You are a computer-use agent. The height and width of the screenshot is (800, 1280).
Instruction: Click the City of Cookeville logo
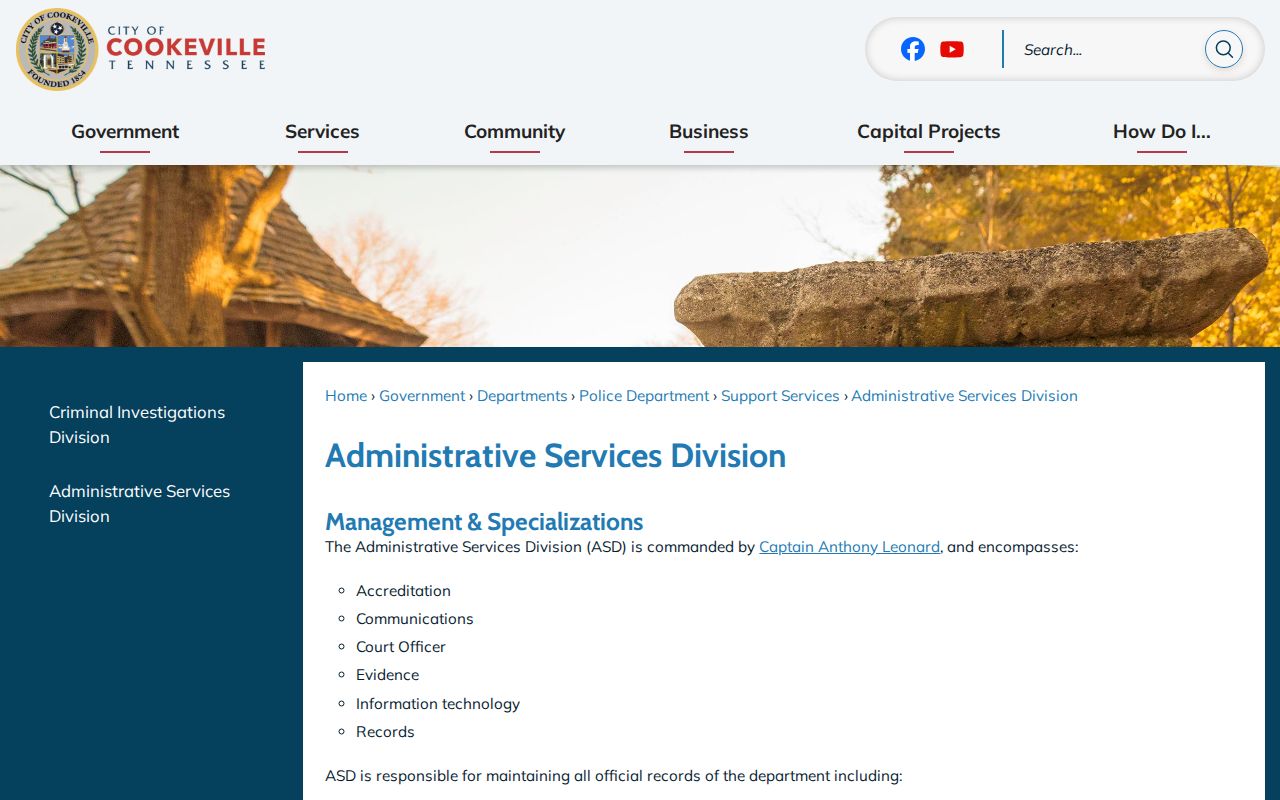(141, 50)
